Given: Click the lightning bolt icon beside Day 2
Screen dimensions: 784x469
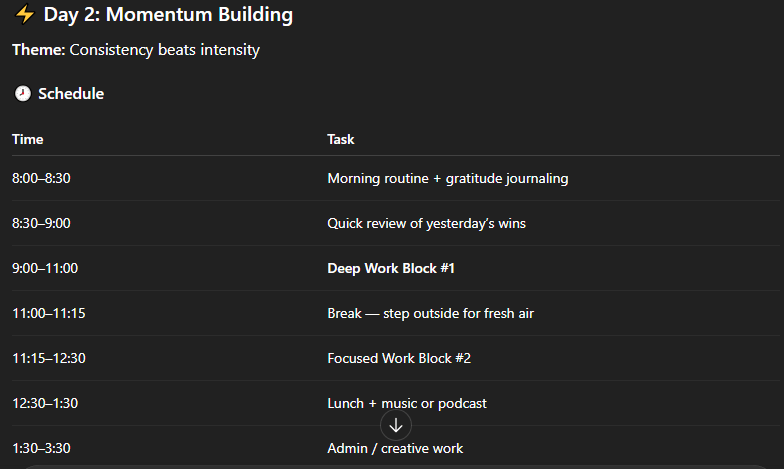Looking at the screenshot, I should click(24, 15).
